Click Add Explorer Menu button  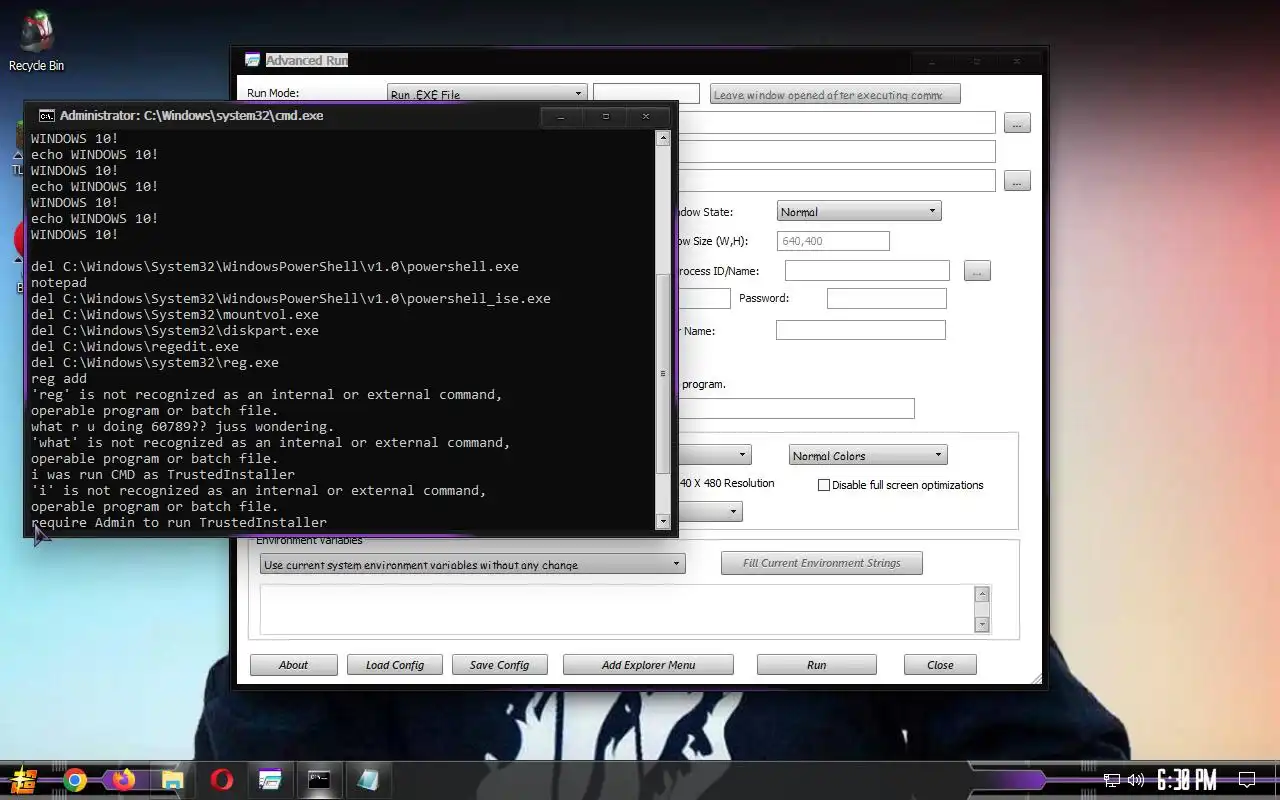pos(648,665)
